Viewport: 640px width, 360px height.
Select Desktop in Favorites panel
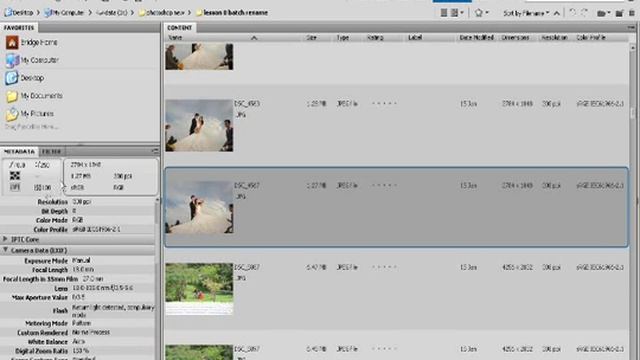[x=24, y=78]
